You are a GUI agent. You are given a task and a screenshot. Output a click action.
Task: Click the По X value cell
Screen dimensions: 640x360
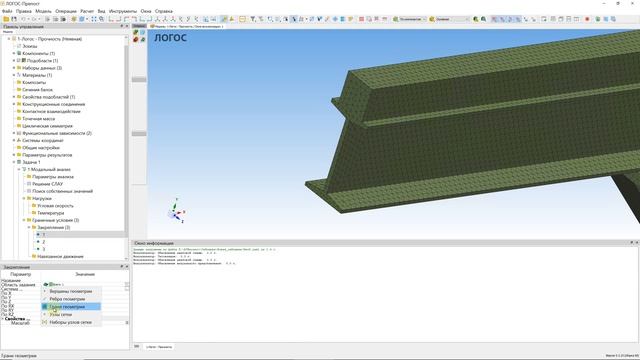pos(85,293)
